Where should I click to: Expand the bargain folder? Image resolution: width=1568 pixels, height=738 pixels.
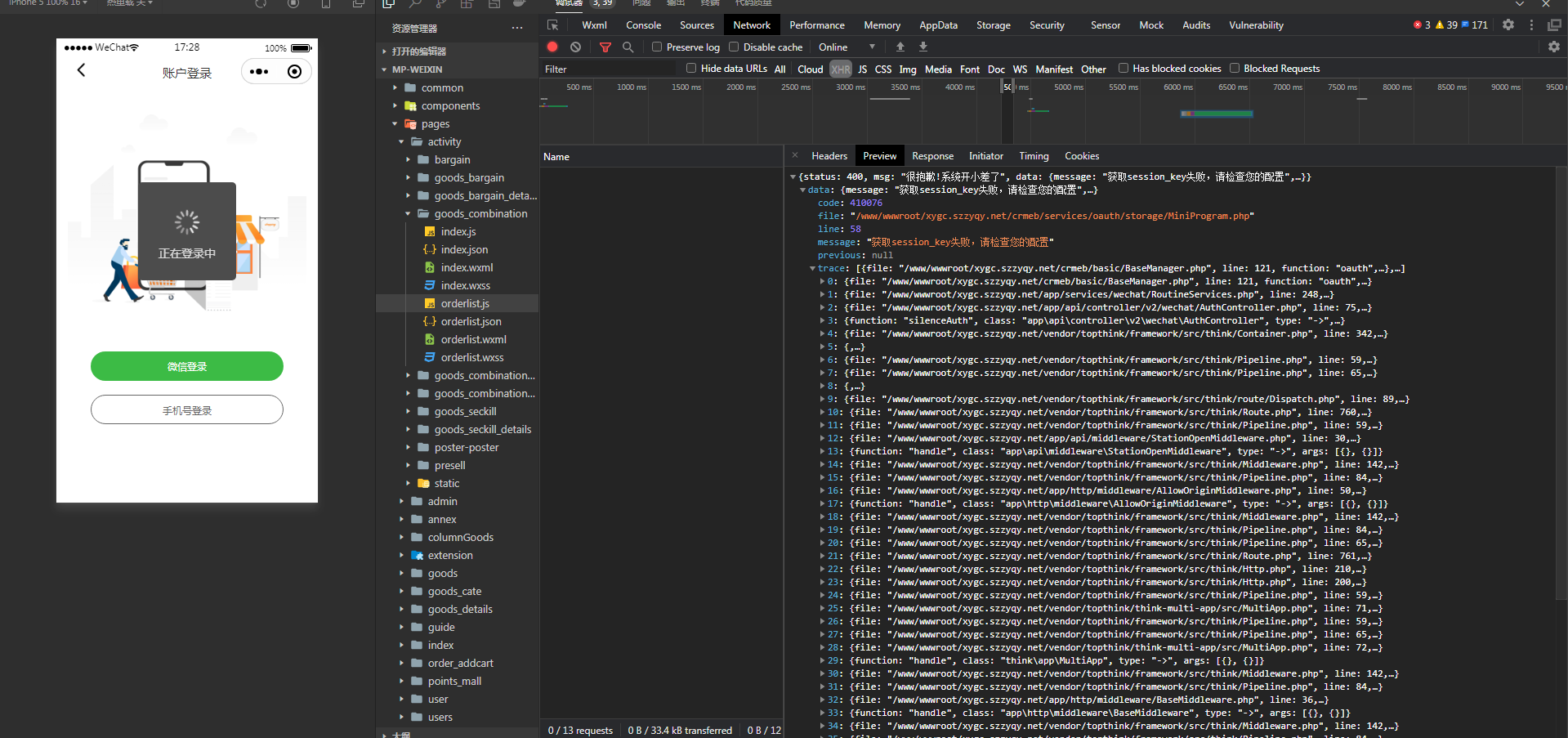pyautogui.click(x=408, y=160)
